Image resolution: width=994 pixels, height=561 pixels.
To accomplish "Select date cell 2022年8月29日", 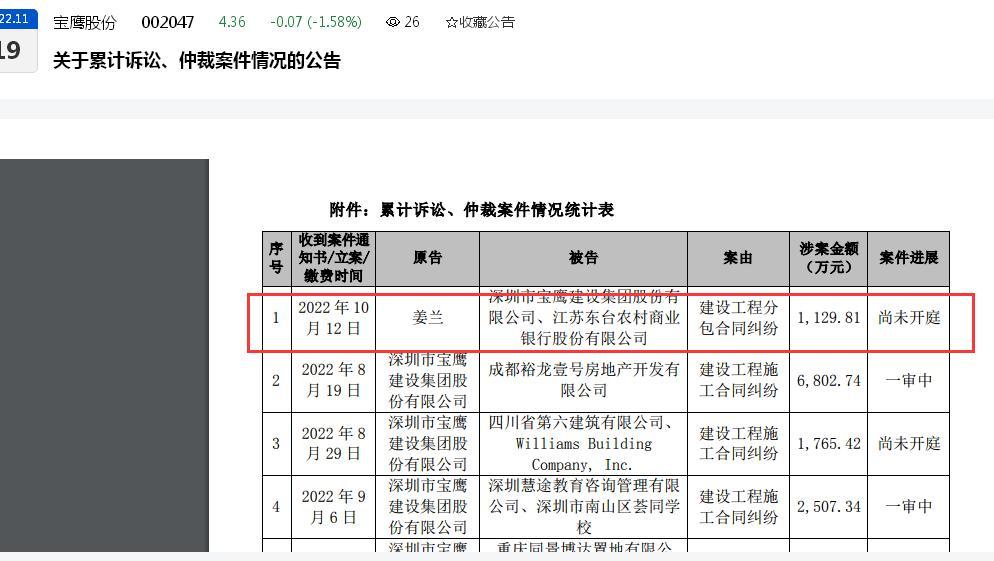I will (333, 444).
